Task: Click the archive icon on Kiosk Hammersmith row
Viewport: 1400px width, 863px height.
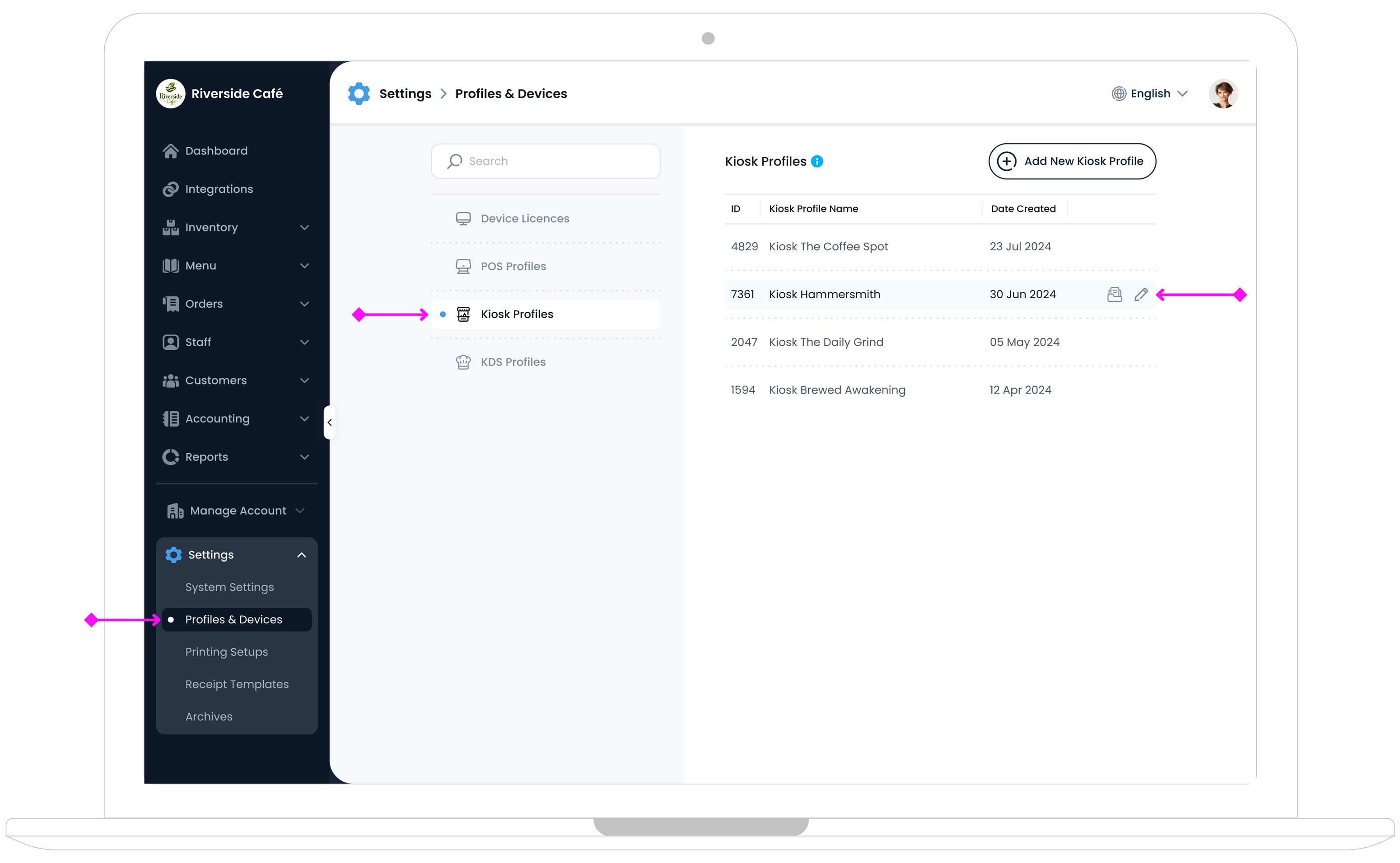Action: [x=1114, y=295]
